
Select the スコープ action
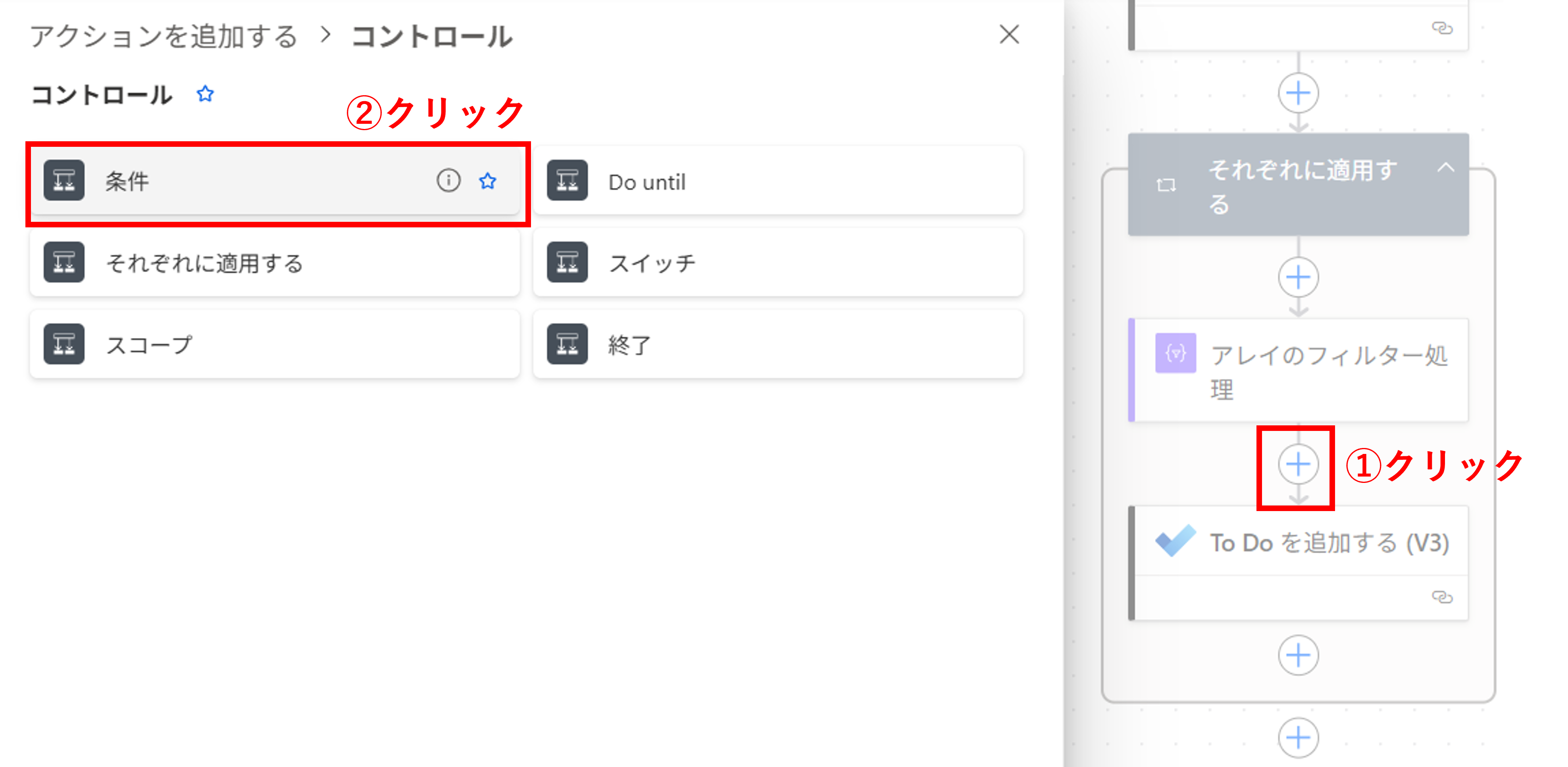click(x=275, y=344)
